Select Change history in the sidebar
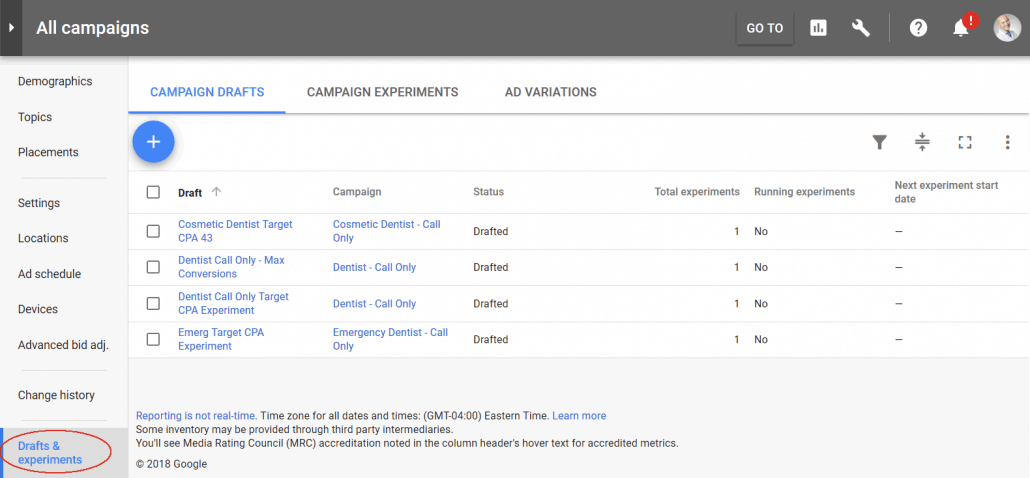 click(x=56, y=395)
